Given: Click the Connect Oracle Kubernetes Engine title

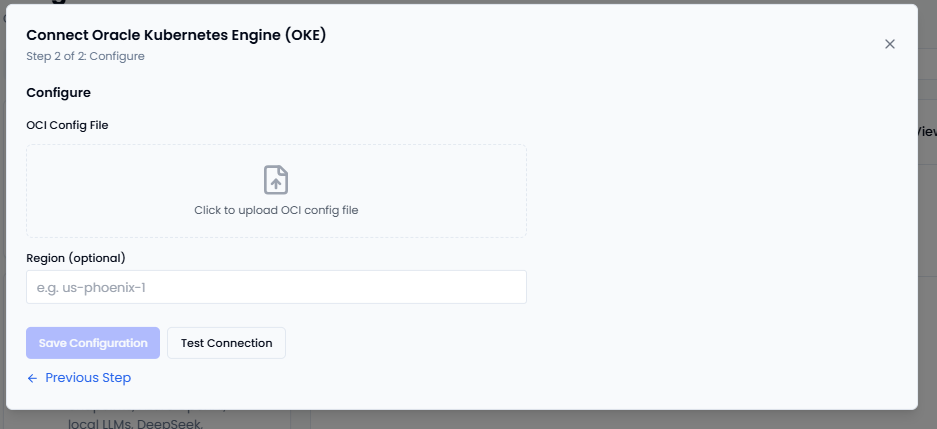Looking at the screenshot, I should [x=176, y=36].
